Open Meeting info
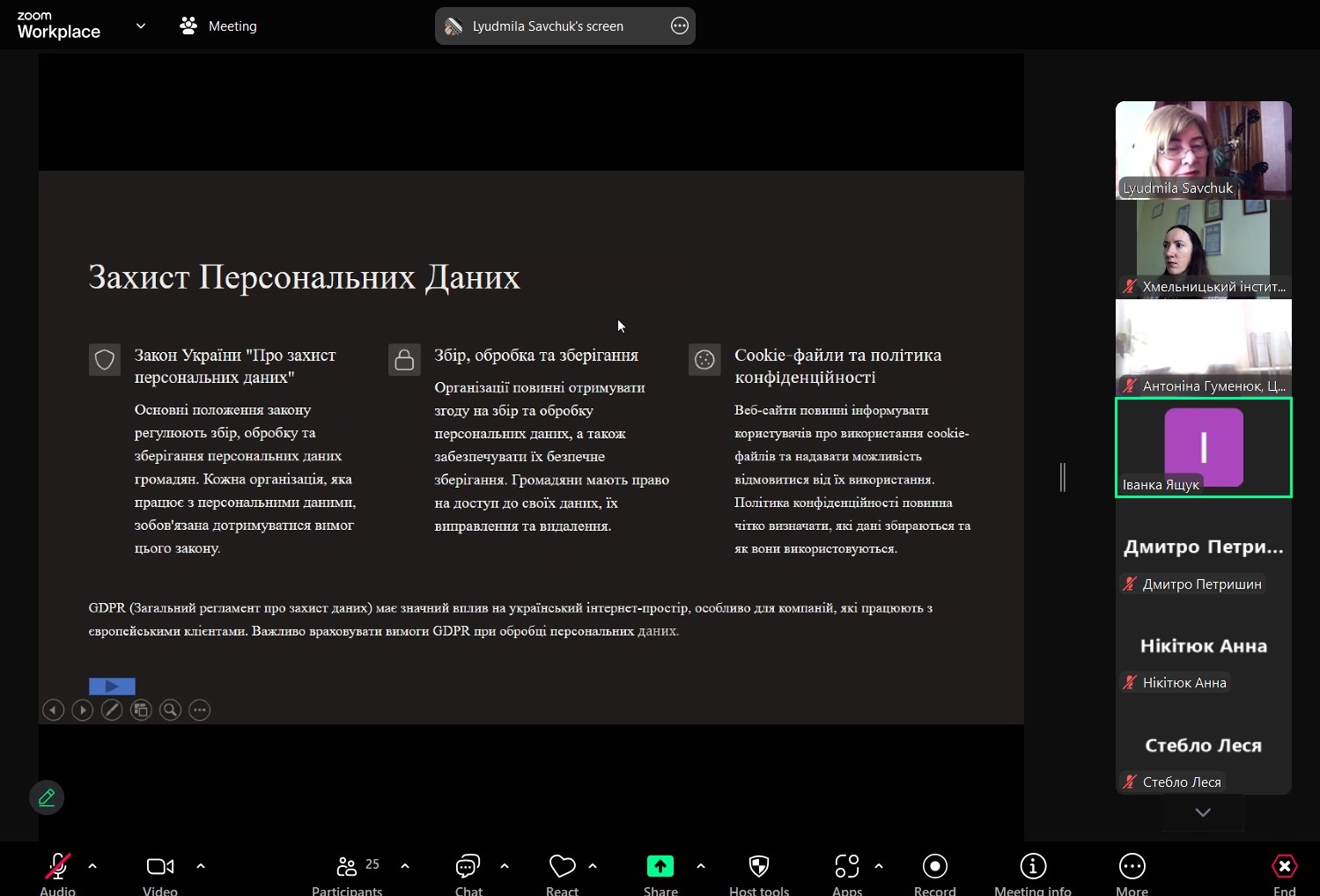Screen dimensions: 1320x896 click(x=1032, y=868)
